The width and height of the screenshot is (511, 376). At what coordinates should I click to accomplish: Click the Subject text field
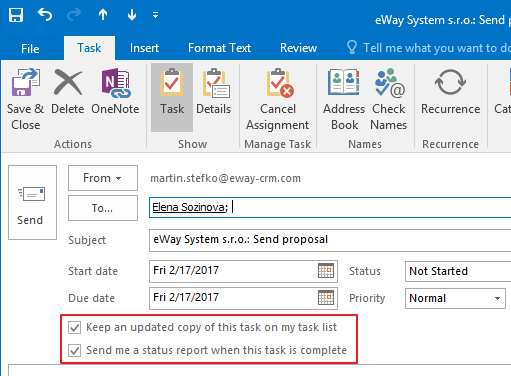pyautogui.click(x=330, y=240)
